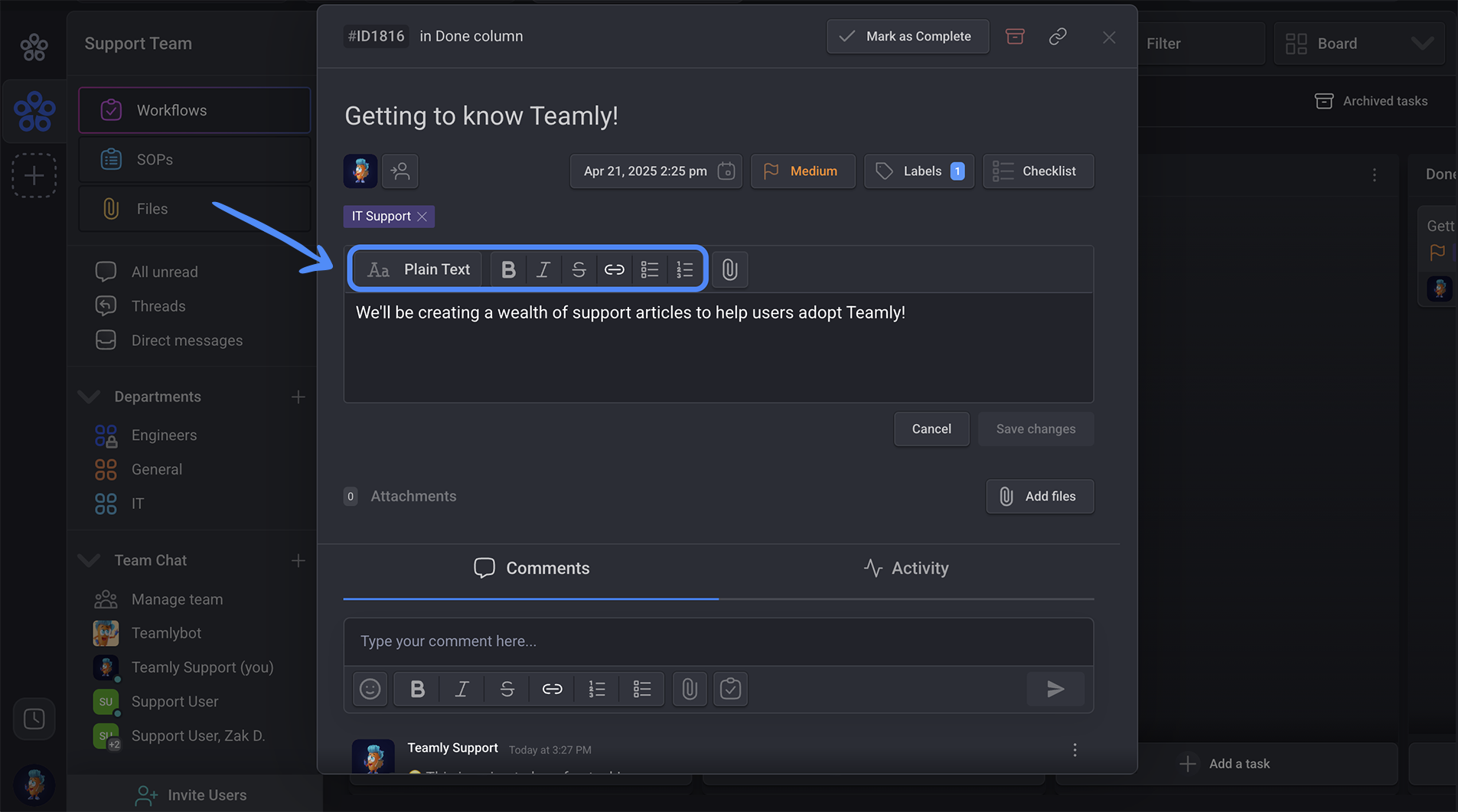This screenshot has height=812, width=1458.
Task: Insert numbered list in description editor
Action: tap(684, 269)
